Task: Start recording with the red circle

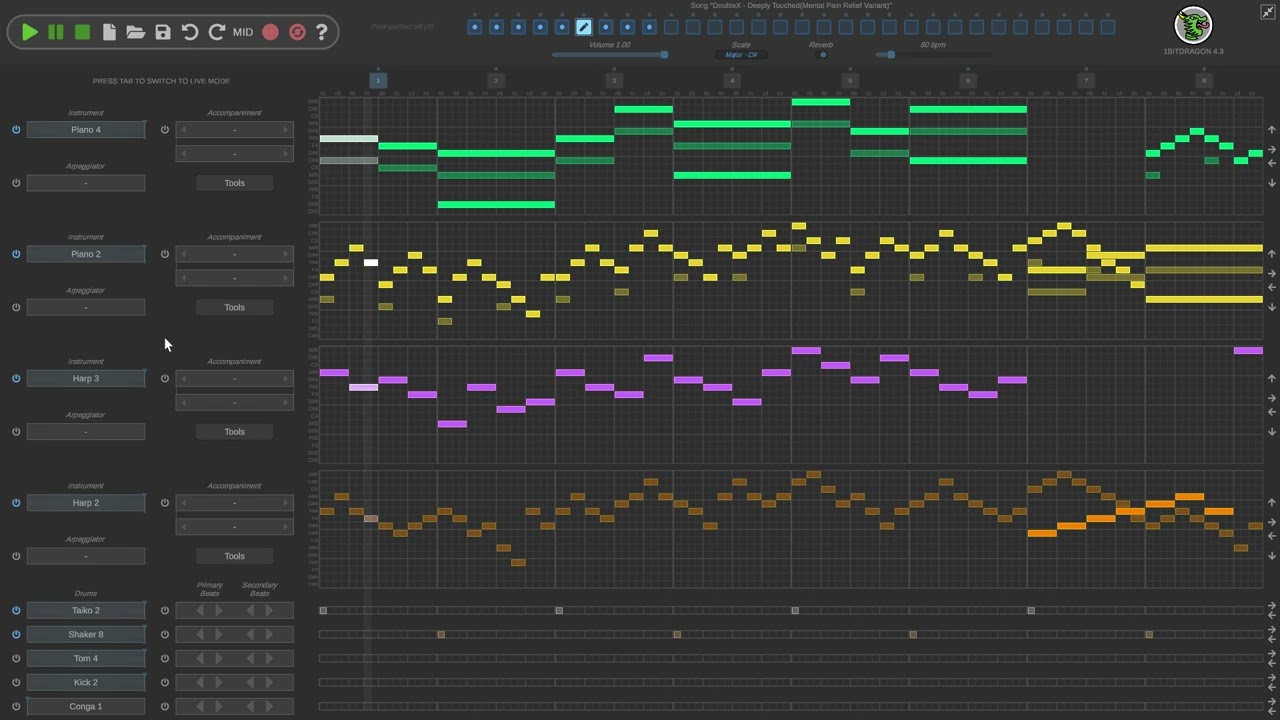Action: [x=270, y=32]
